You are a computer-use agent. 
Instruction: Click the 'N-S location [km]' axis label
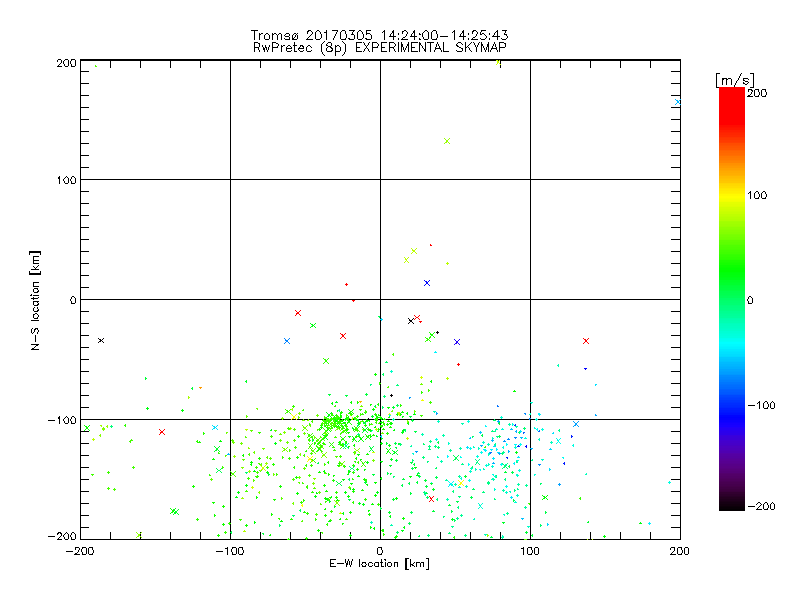pyautogui.click(x=35, y=300)
